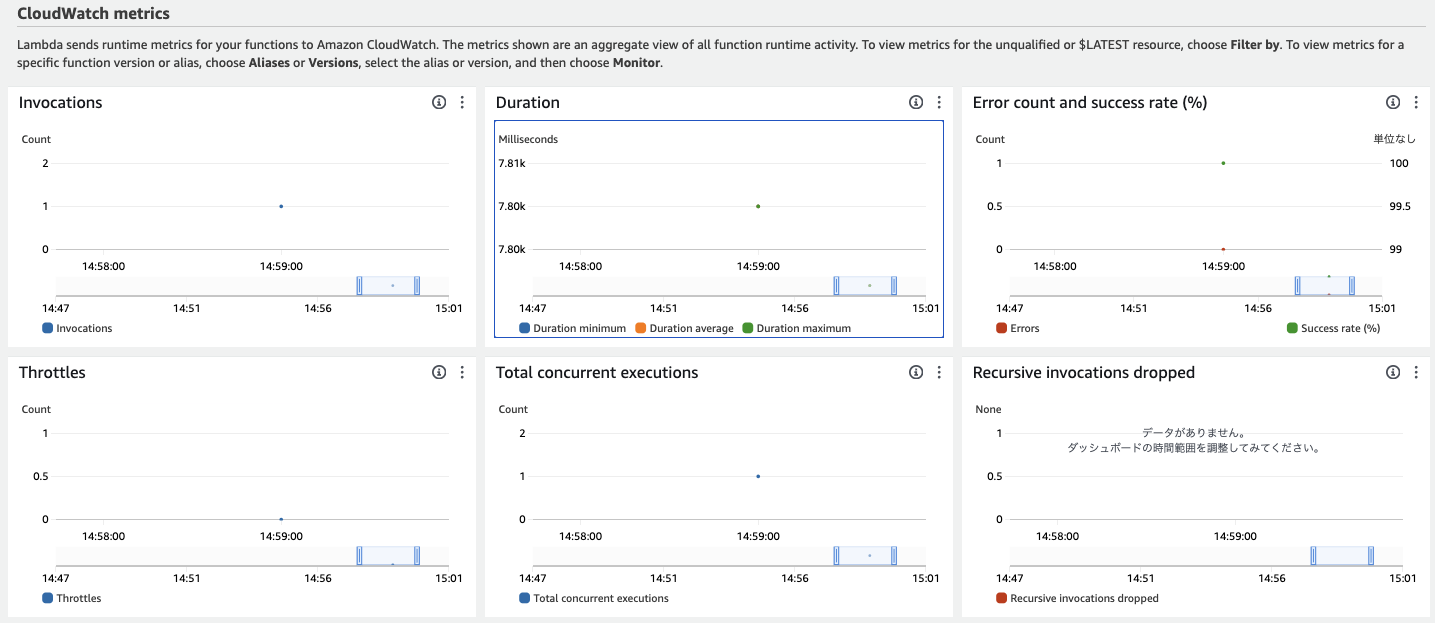
Task: Click the Duration minimum legend marker
Action: click(524, 327)
